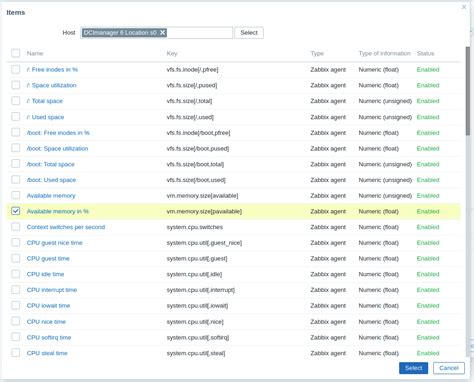Click the 'vm.memory.size[pavailable]' key text
The image size is (474, 382).
click(x=204, y=211)
